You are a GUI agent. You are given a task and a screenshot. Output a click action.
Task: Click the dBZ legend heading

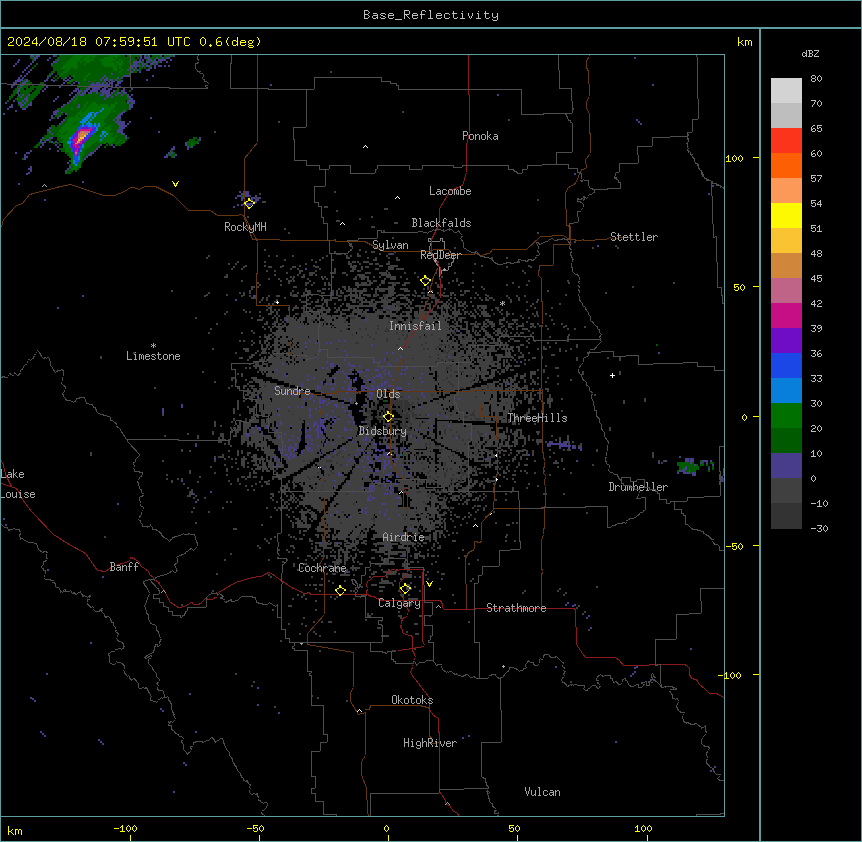(810, 53)
